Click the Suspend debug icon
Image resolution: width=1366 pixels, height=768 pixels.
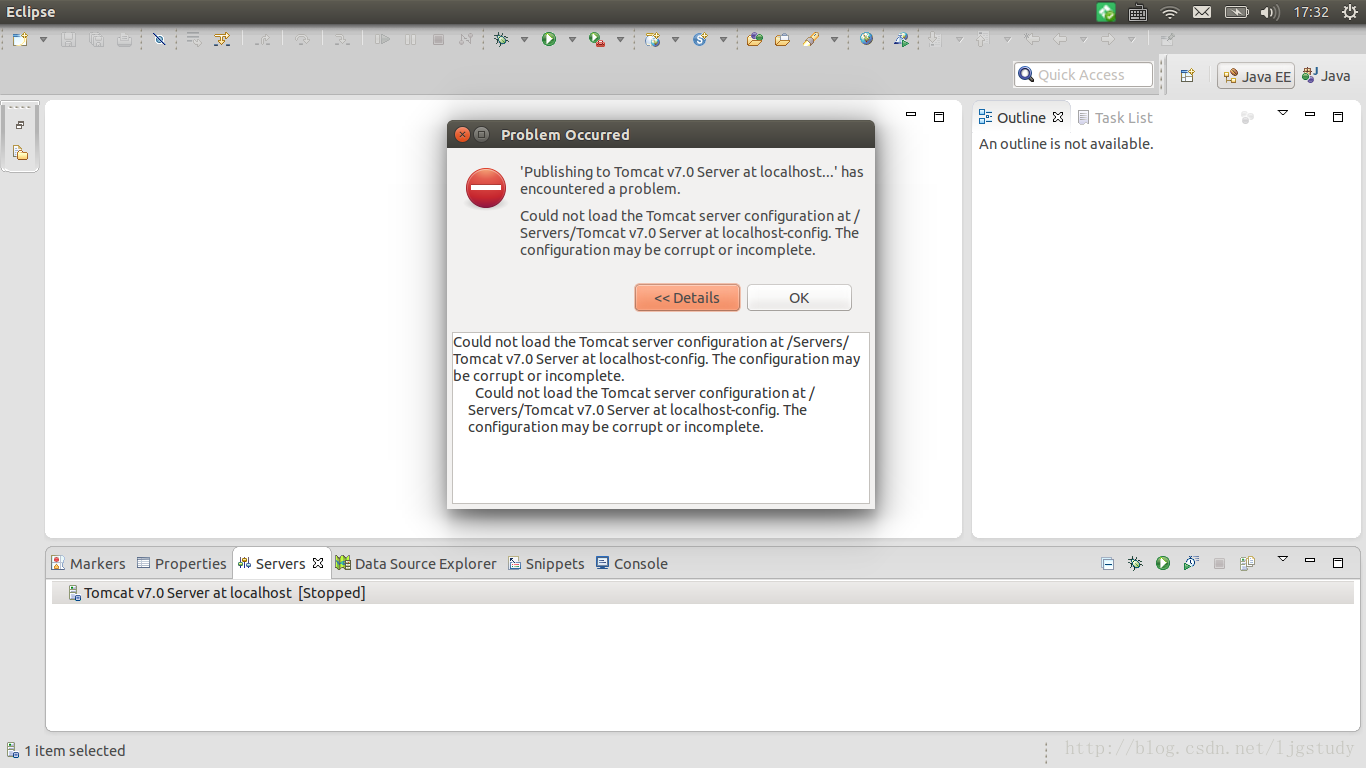coord(410,40)
